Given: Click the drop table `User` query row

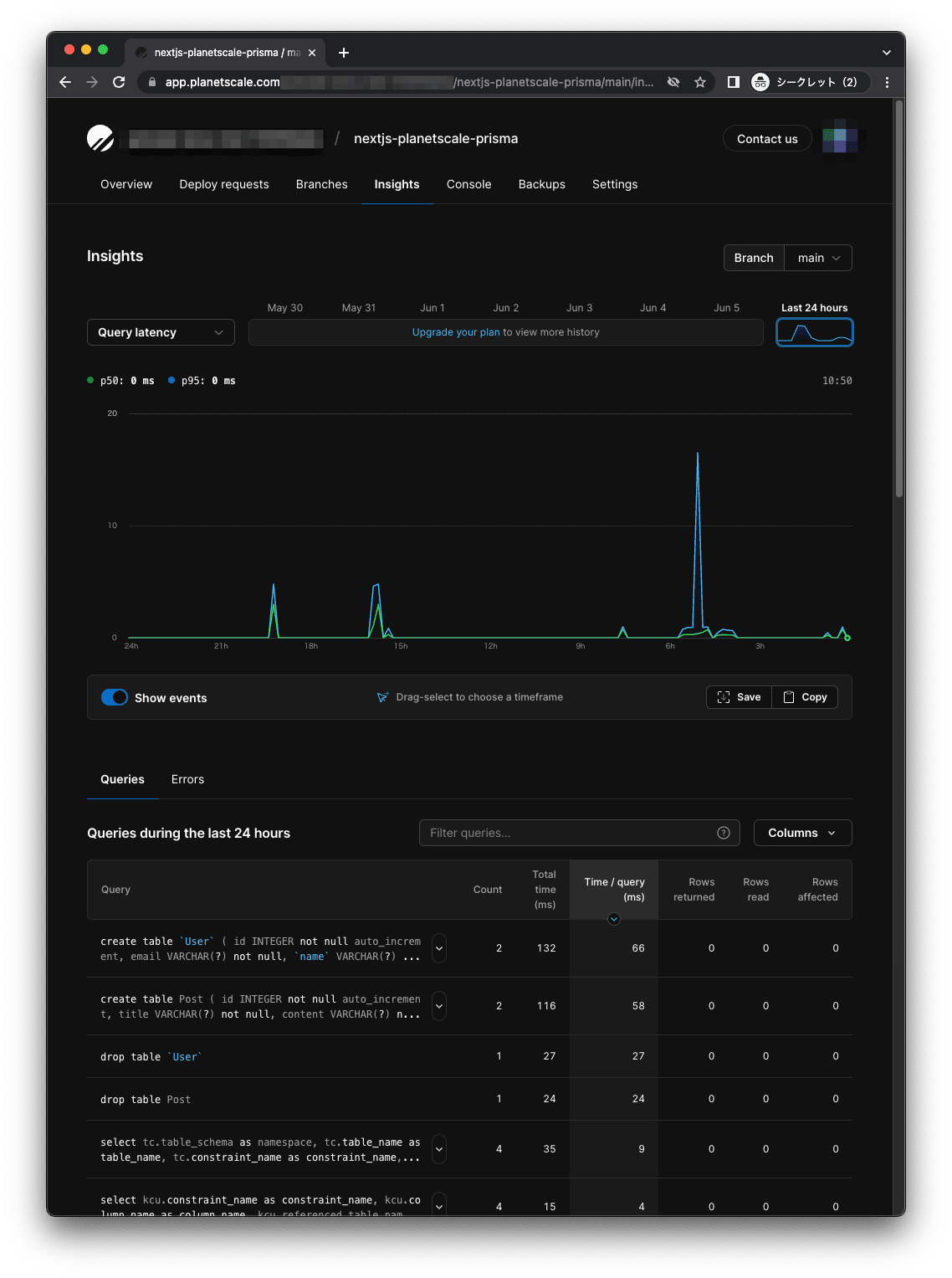Looking at the screenshot, I should point(469,1056).
